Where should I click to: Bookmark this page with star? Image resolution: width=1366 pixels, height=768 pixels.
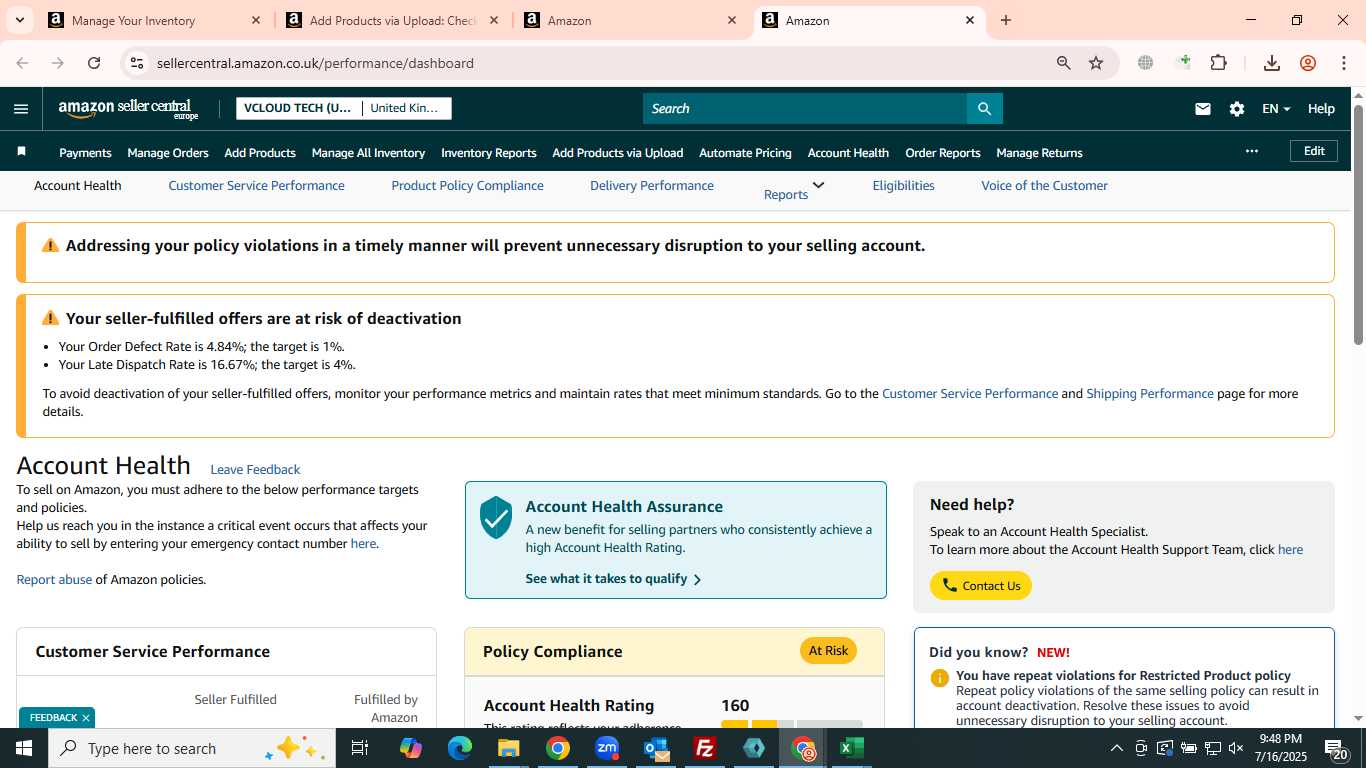1096,63
